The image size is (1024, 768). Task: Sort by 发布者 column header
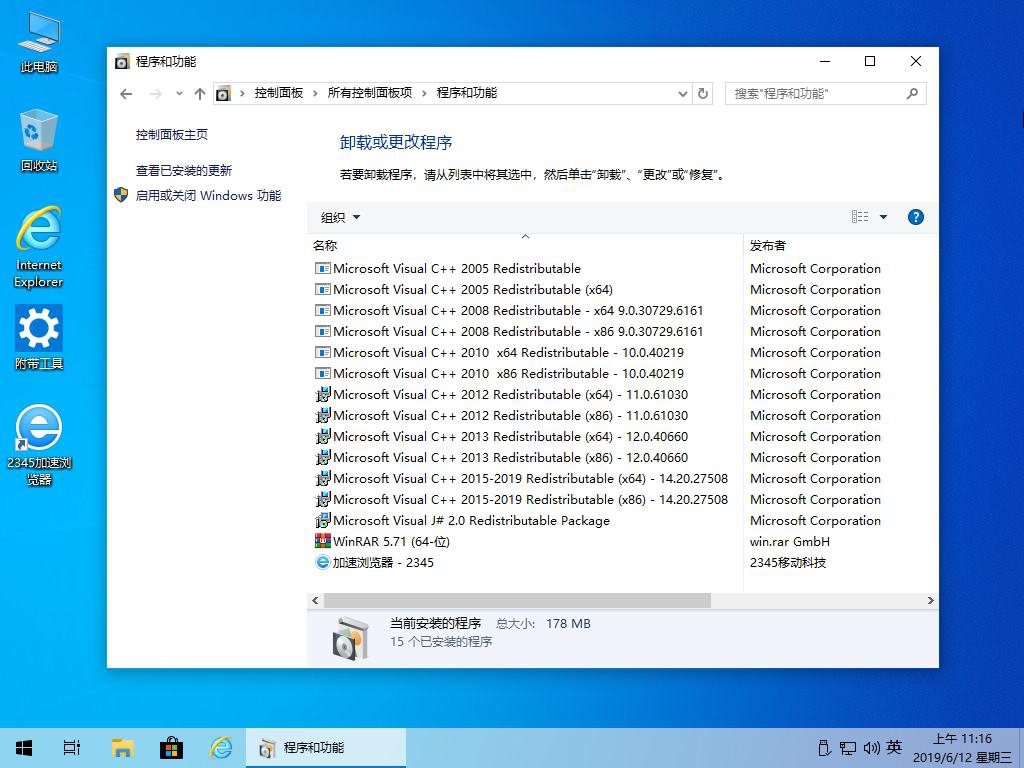pyautogui.click(x=767, y=246)
